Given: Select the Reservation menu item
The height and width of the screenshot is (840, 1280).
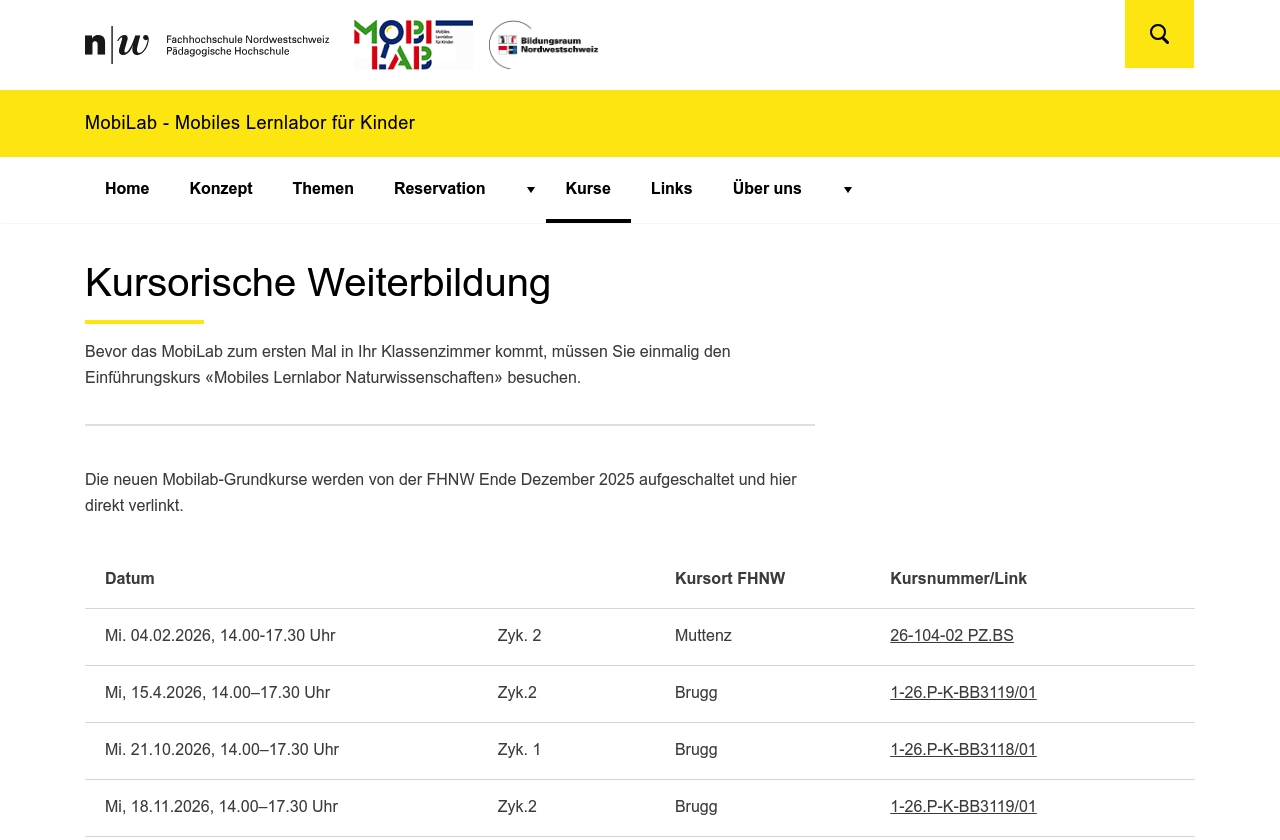Looking at the screenshot, I should 439,189.
